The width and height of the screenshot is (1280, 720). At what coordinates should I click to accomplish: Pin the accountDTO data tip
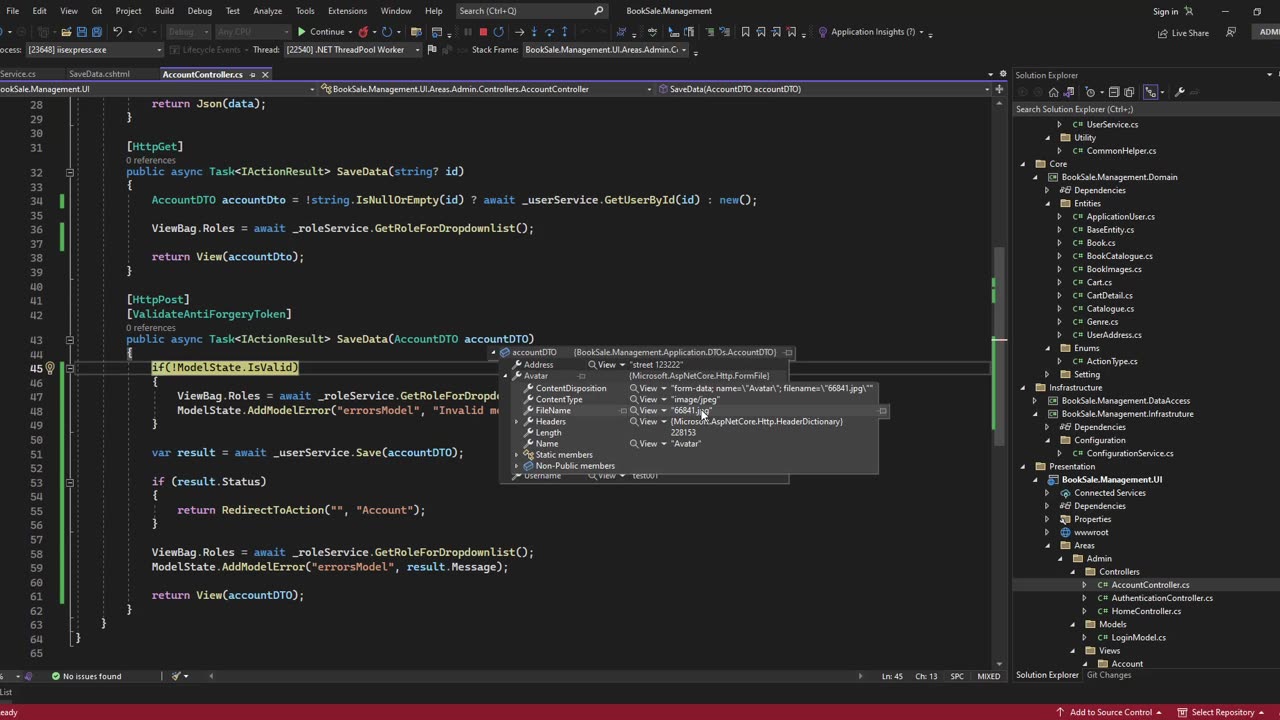(x=788, y=352)
